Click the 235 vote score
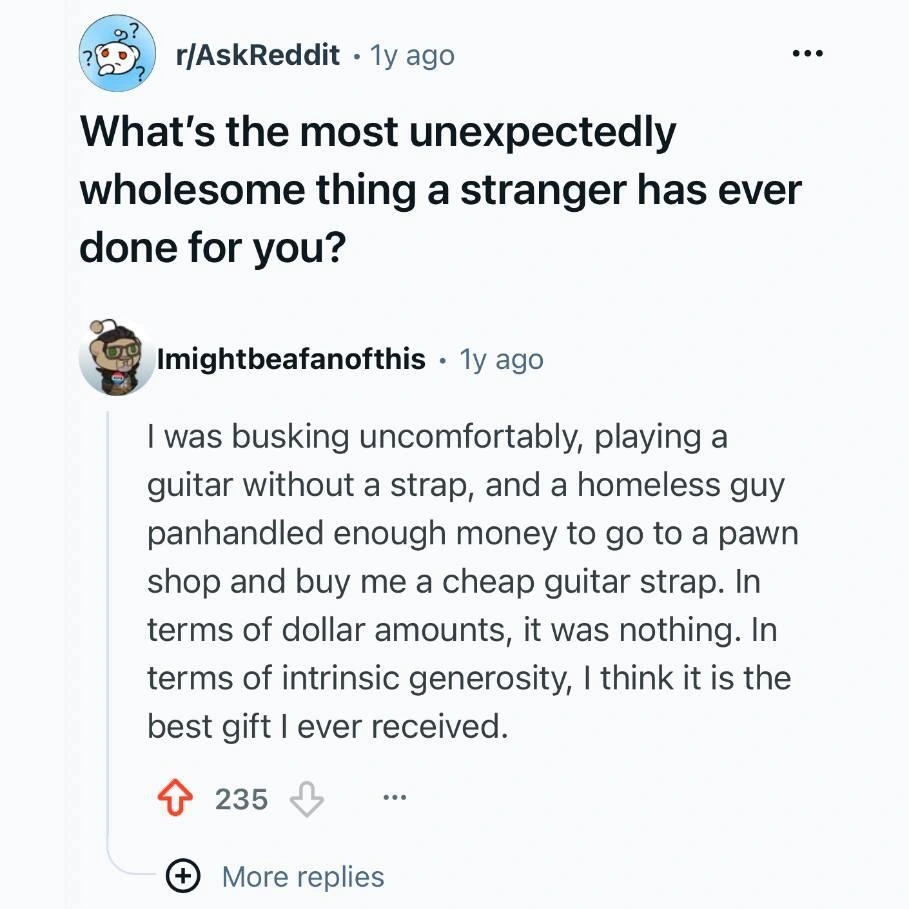The height and width of the screenshot is (909, 909). (x=241, y=799)
